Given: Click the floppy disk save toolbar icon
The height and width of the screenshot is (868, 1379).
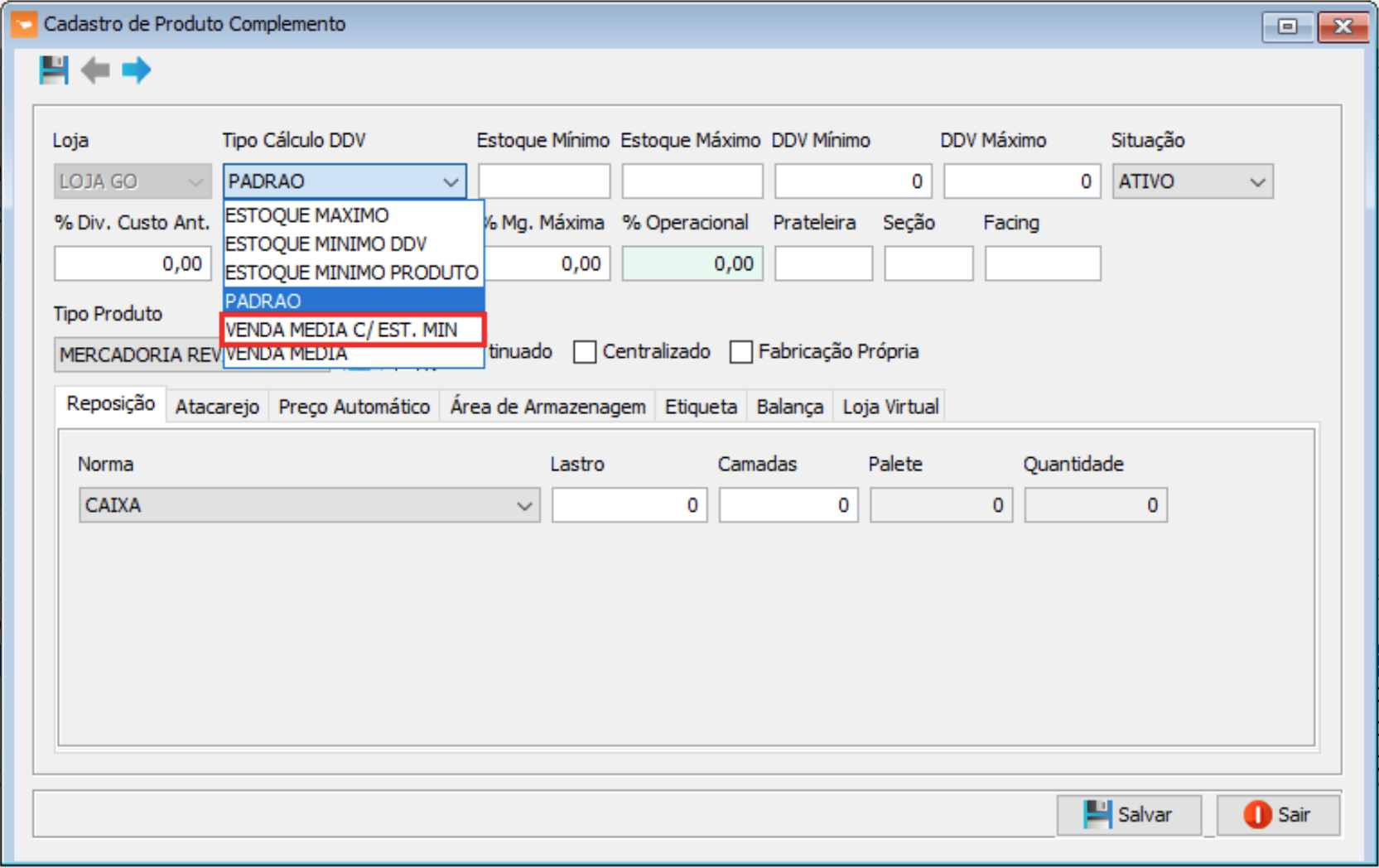Looking at the screenshot, I should pos(54,70).
